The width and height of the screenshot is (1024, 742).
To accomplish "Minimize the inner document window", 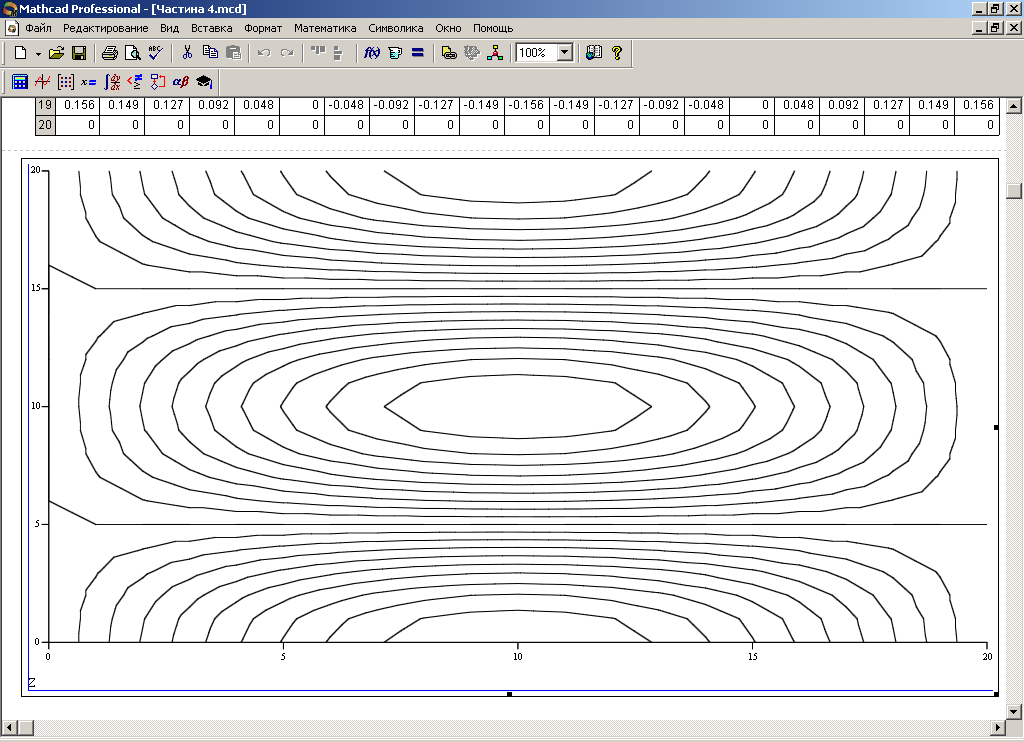I will 979,28.
